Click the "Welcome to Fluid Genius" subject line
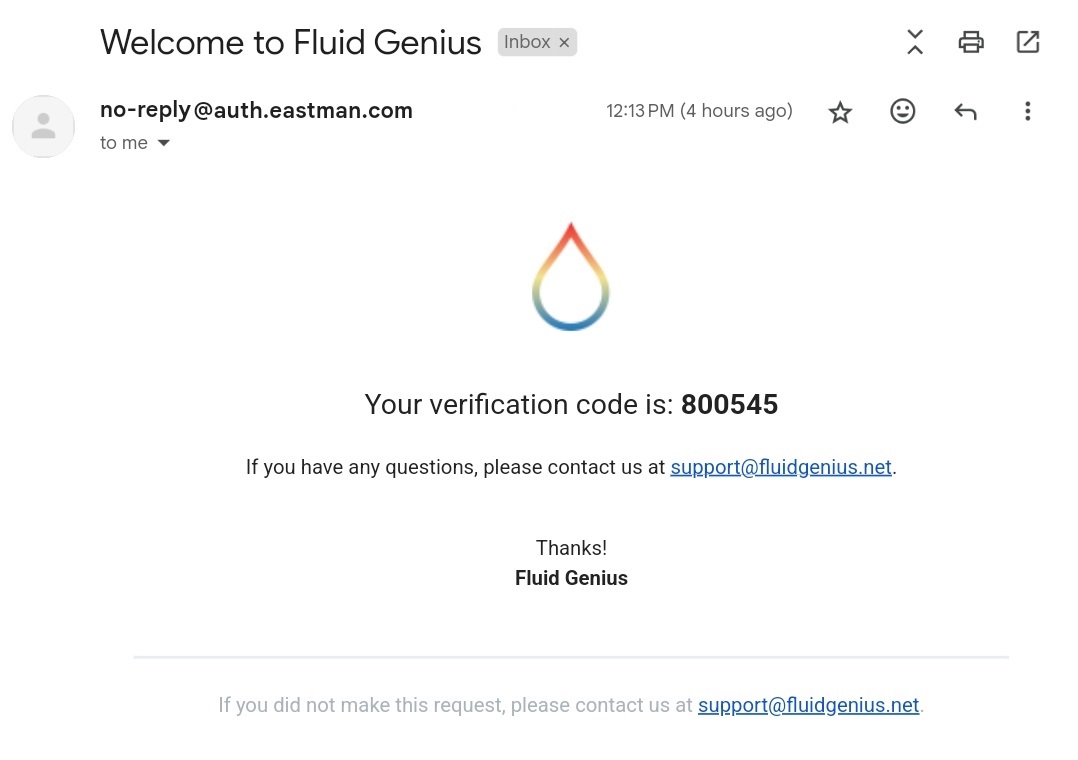Screen dimensions: 1078x760 (x=291, y=42)
